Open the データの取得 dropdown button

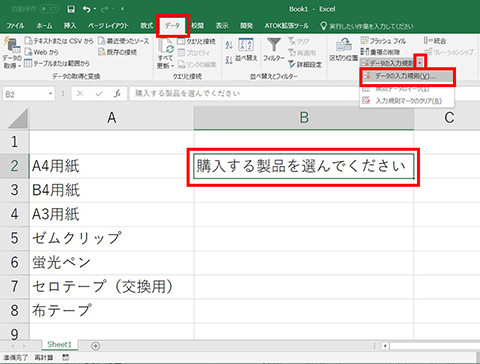(12, 53)
